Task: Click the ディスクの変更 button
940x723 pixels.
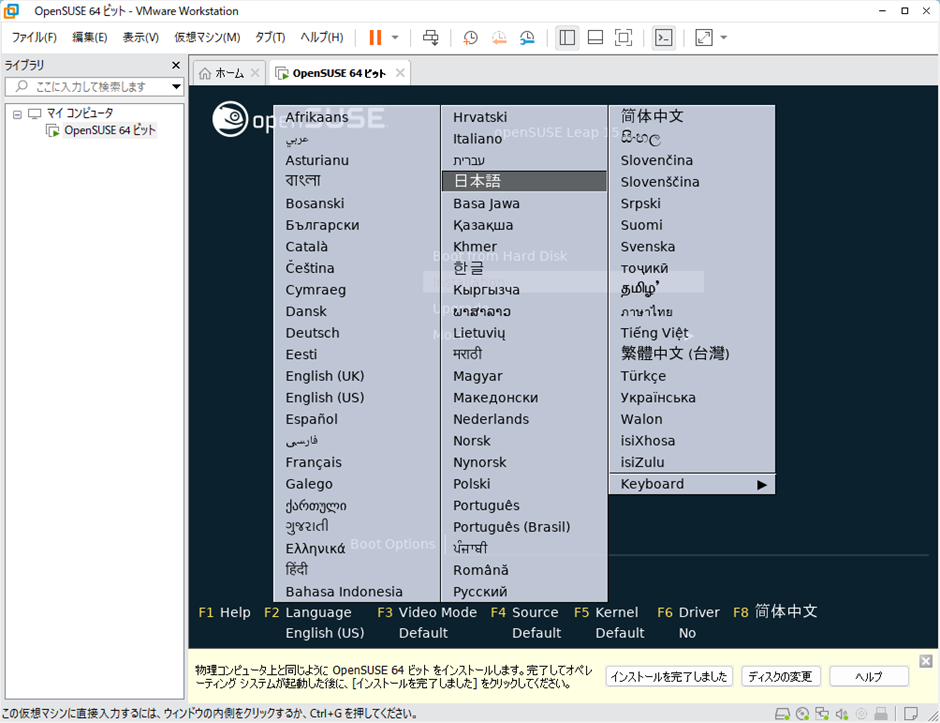Action: click(x=781, y=677)
